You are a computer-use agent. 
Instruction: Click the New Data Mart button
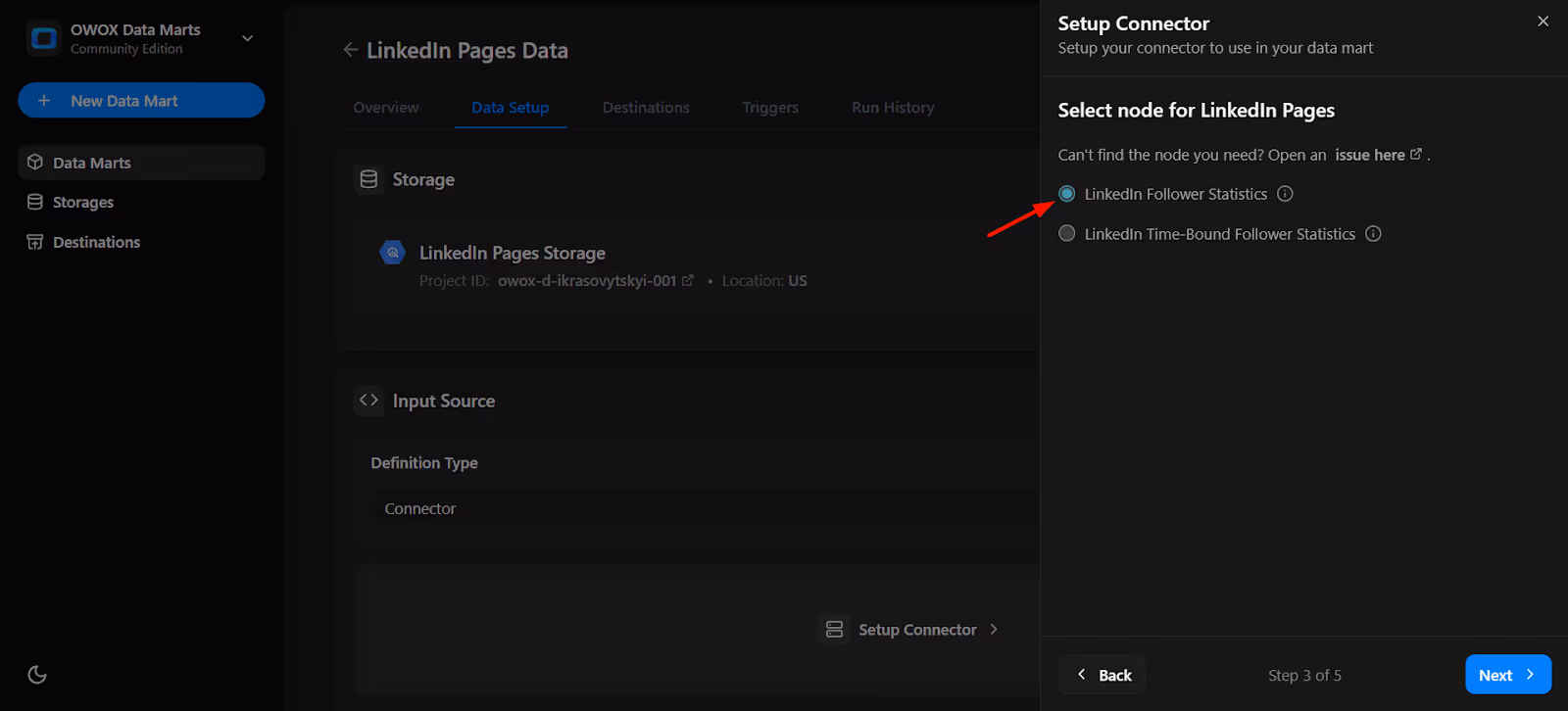(x=141, y=100)
